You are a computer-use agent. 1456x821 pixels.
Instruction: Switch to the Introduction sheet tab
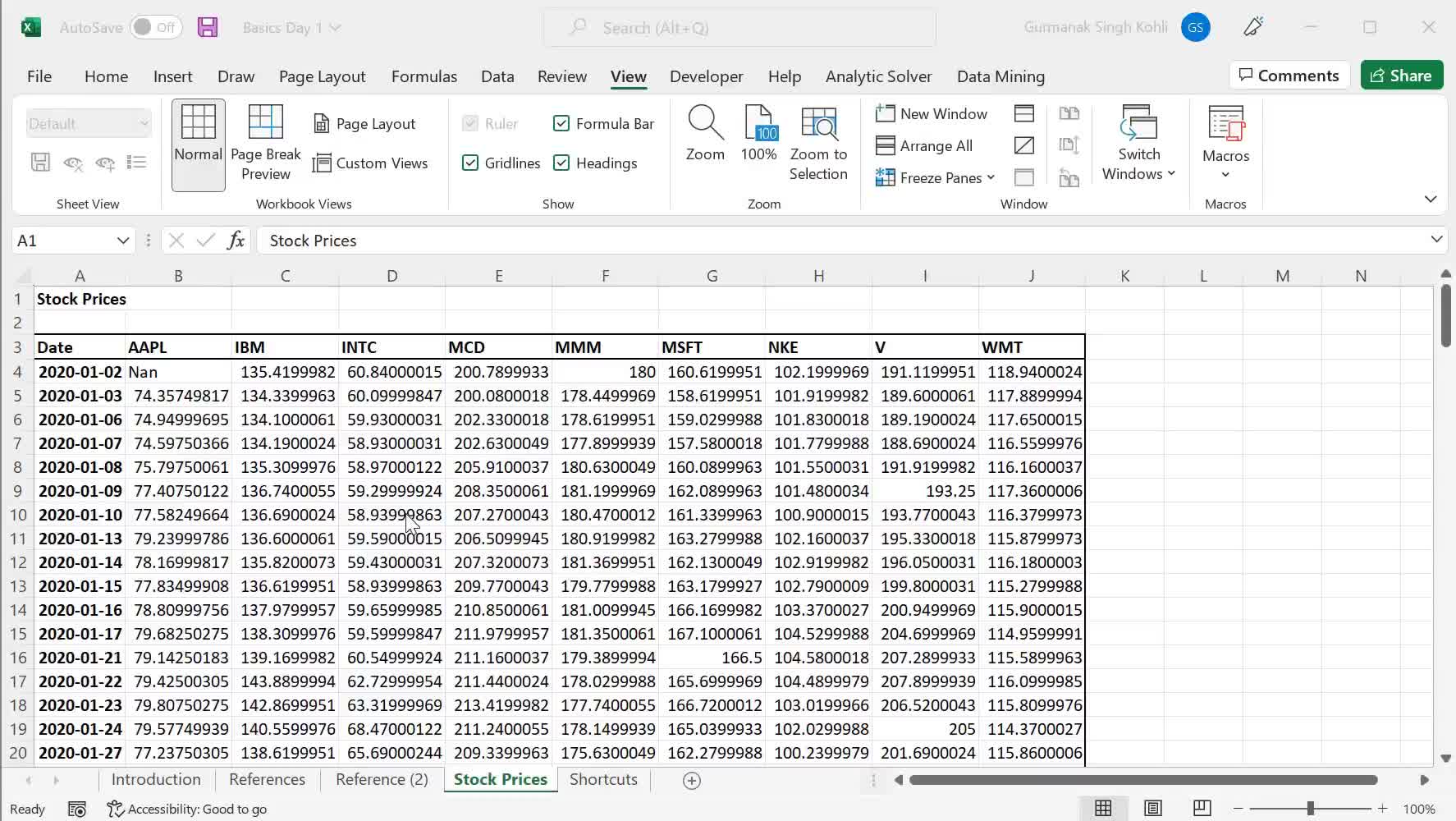point(156,779)
